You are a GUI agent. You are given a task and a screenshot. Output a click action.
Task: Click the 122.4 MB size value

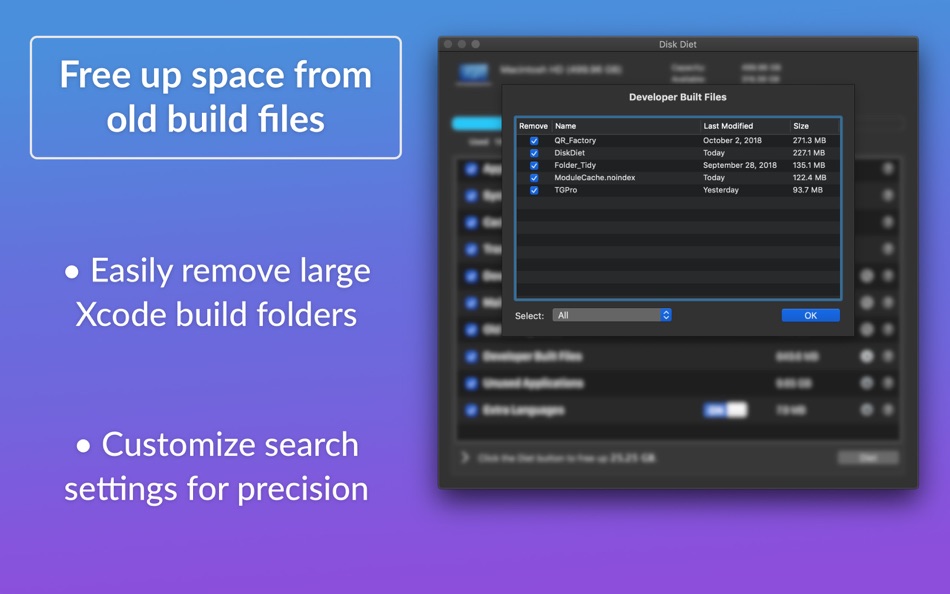(809, 178)
